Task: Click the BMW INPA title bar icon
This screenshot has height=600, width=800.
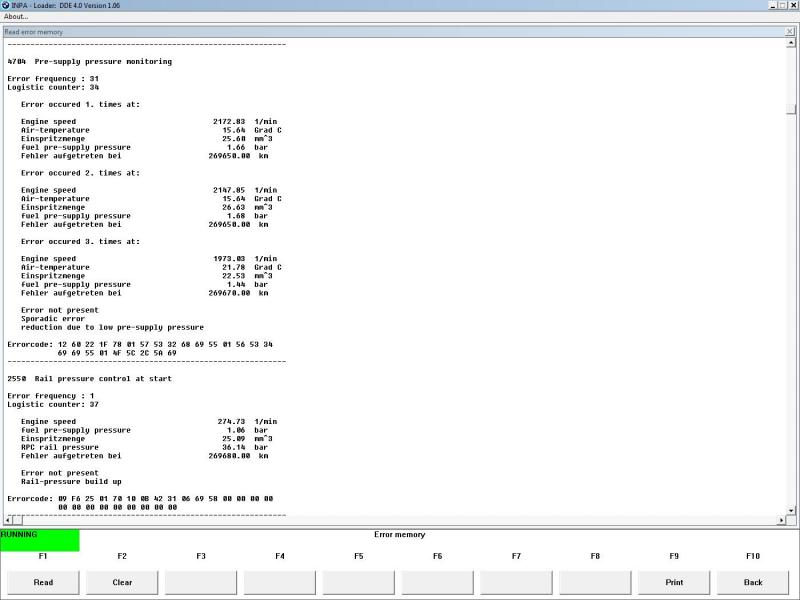Action: tap(7, 6)
